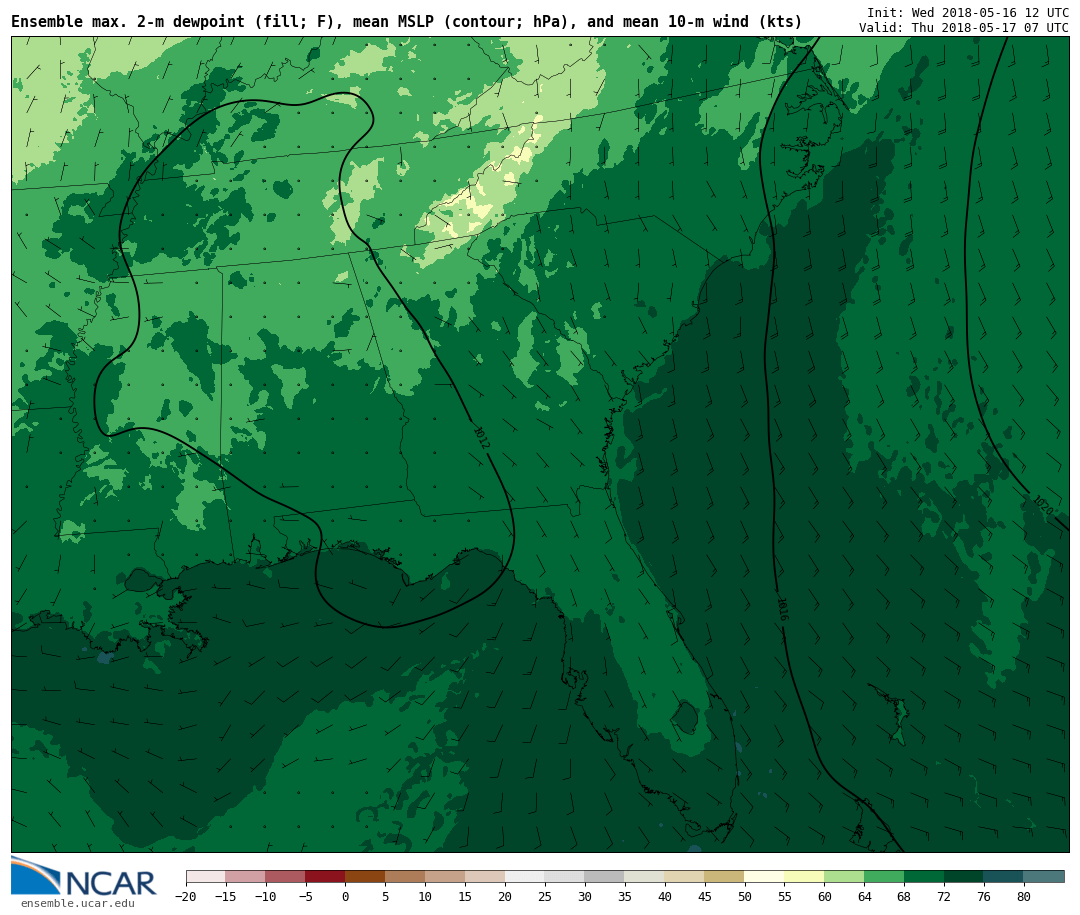Image resolution: width=1080 pixels, height=915 pixels.
Task: Click the map title text
Action: click(406, 21)
